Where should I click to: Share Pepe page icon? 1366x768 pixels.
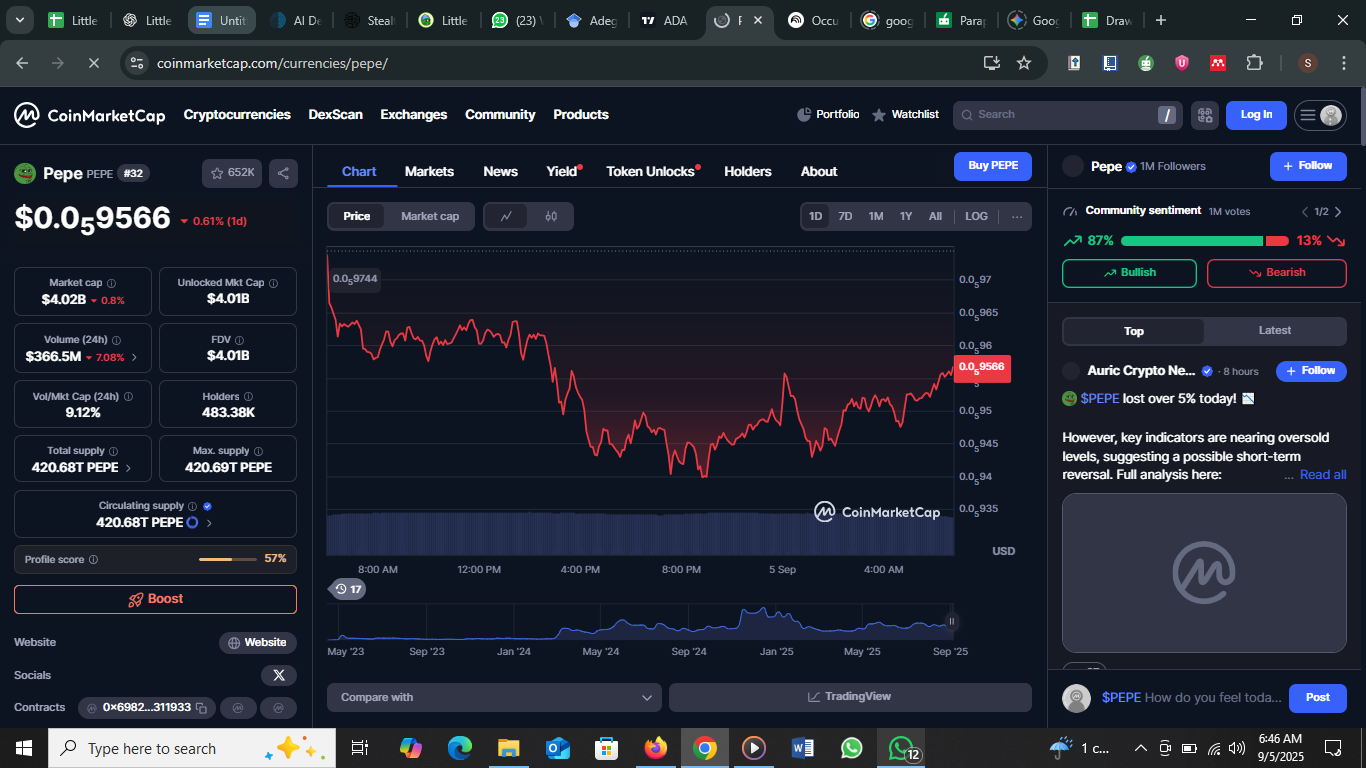[x=283, y=173]
